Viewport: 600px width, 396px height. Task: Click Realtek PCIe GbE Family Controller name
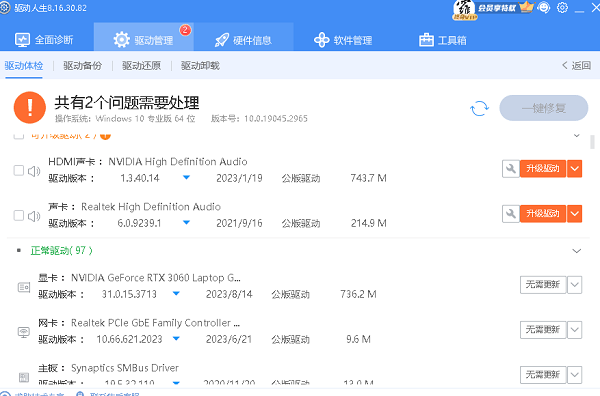pos(155,323)
